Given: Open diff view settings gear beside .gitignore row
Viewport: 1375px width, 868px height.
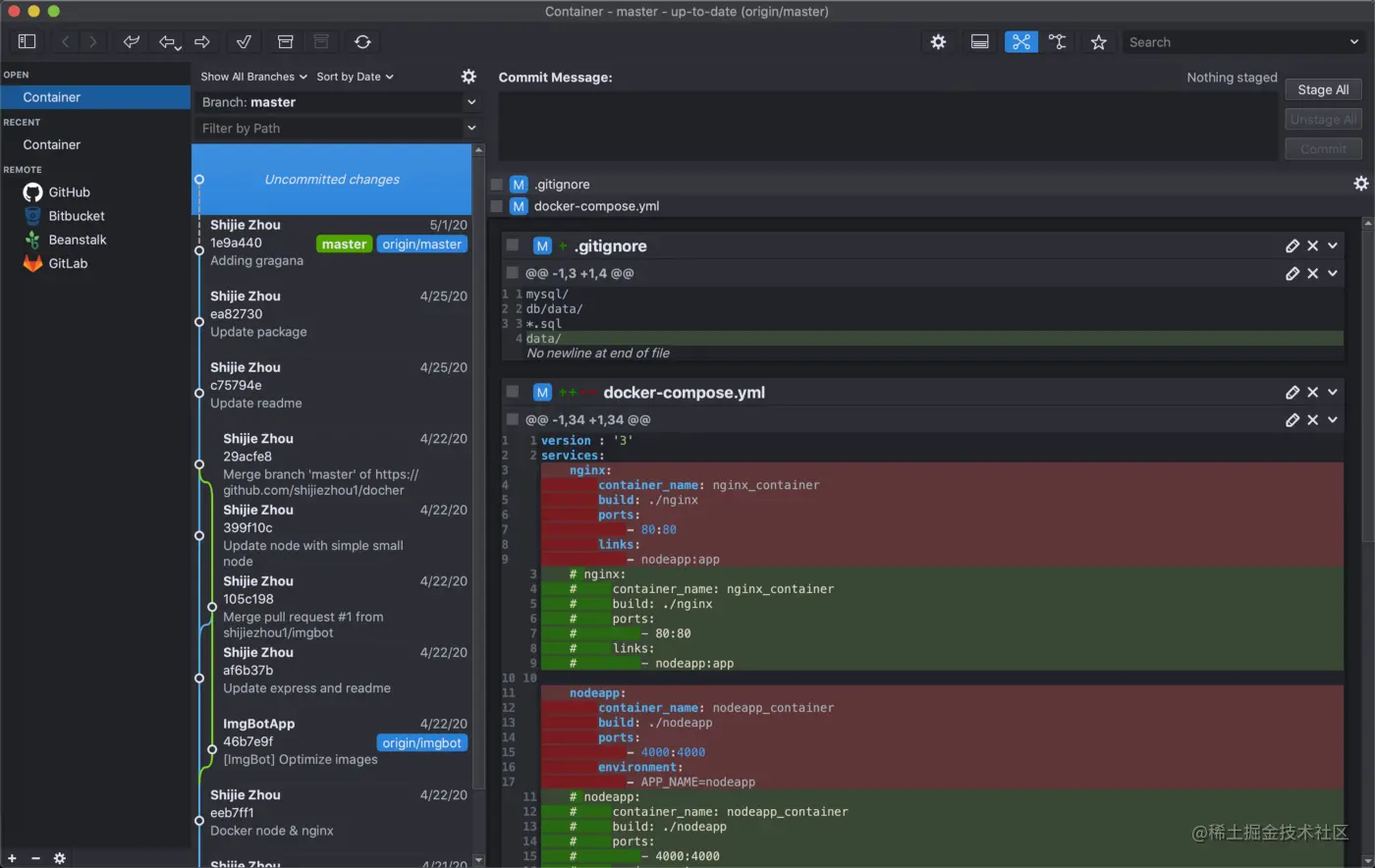Looking at the screenshot, I should click(1360, 184).
